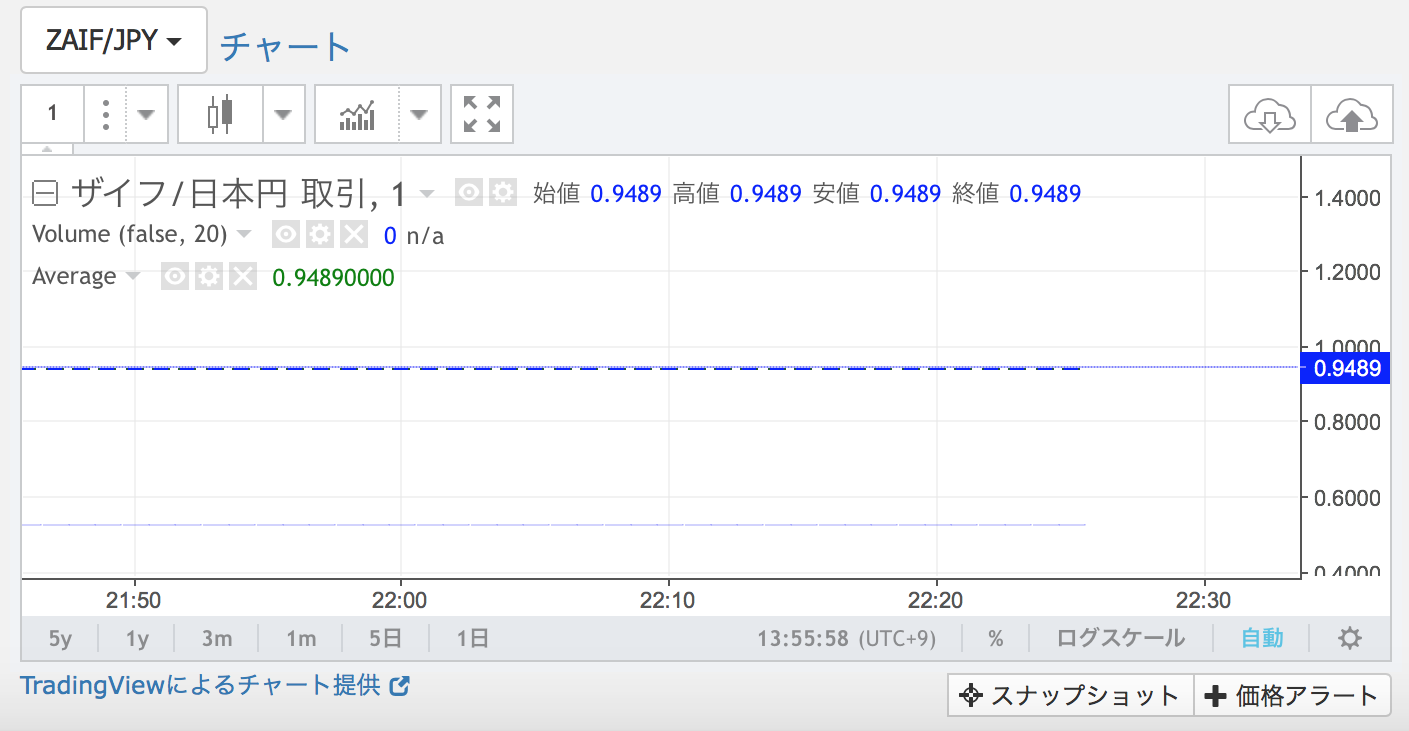
Task: Hide the Average indicator using eye icon
Action: point(176,277)
